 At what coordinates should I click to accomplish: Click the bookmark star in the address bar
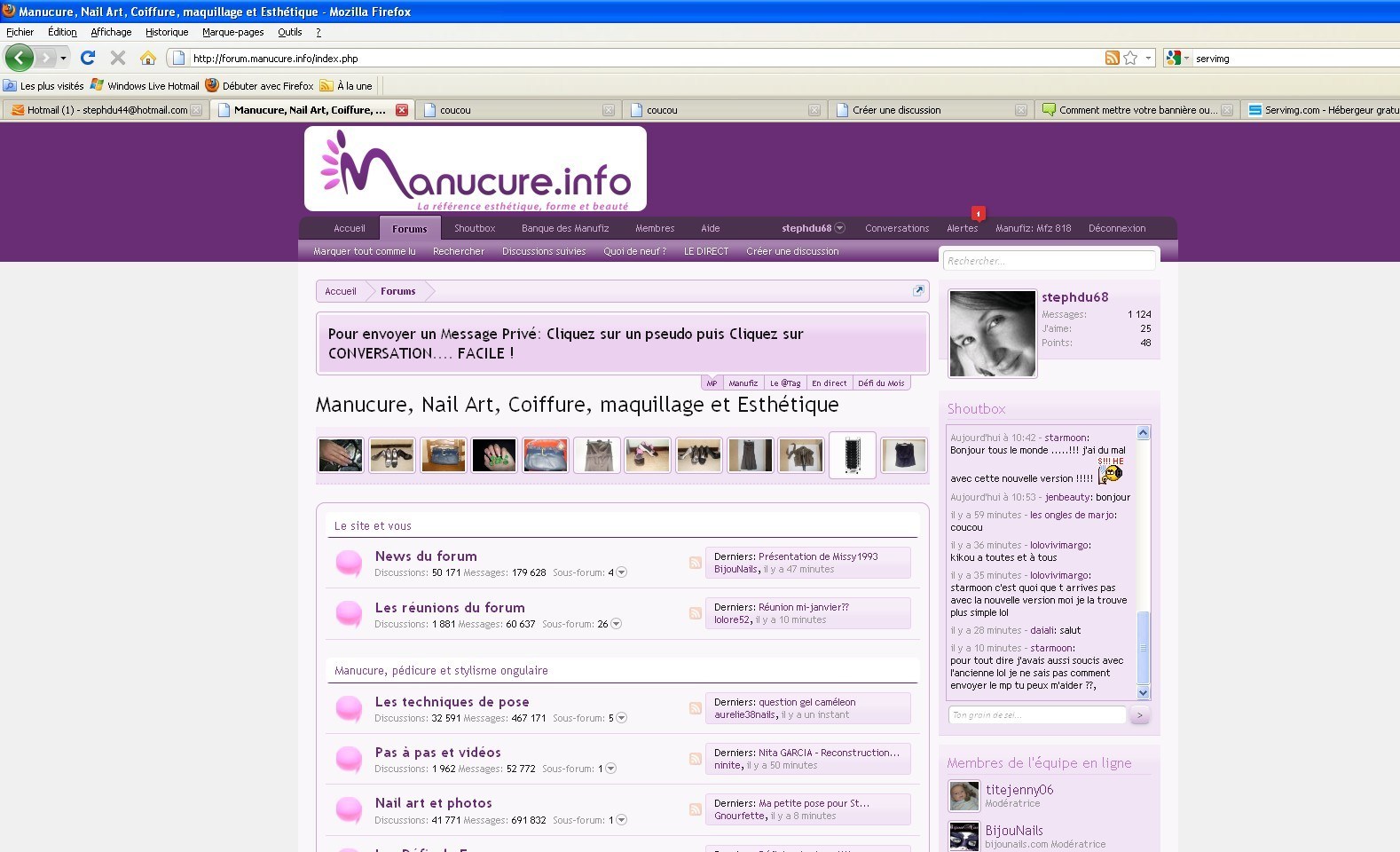1130,58
